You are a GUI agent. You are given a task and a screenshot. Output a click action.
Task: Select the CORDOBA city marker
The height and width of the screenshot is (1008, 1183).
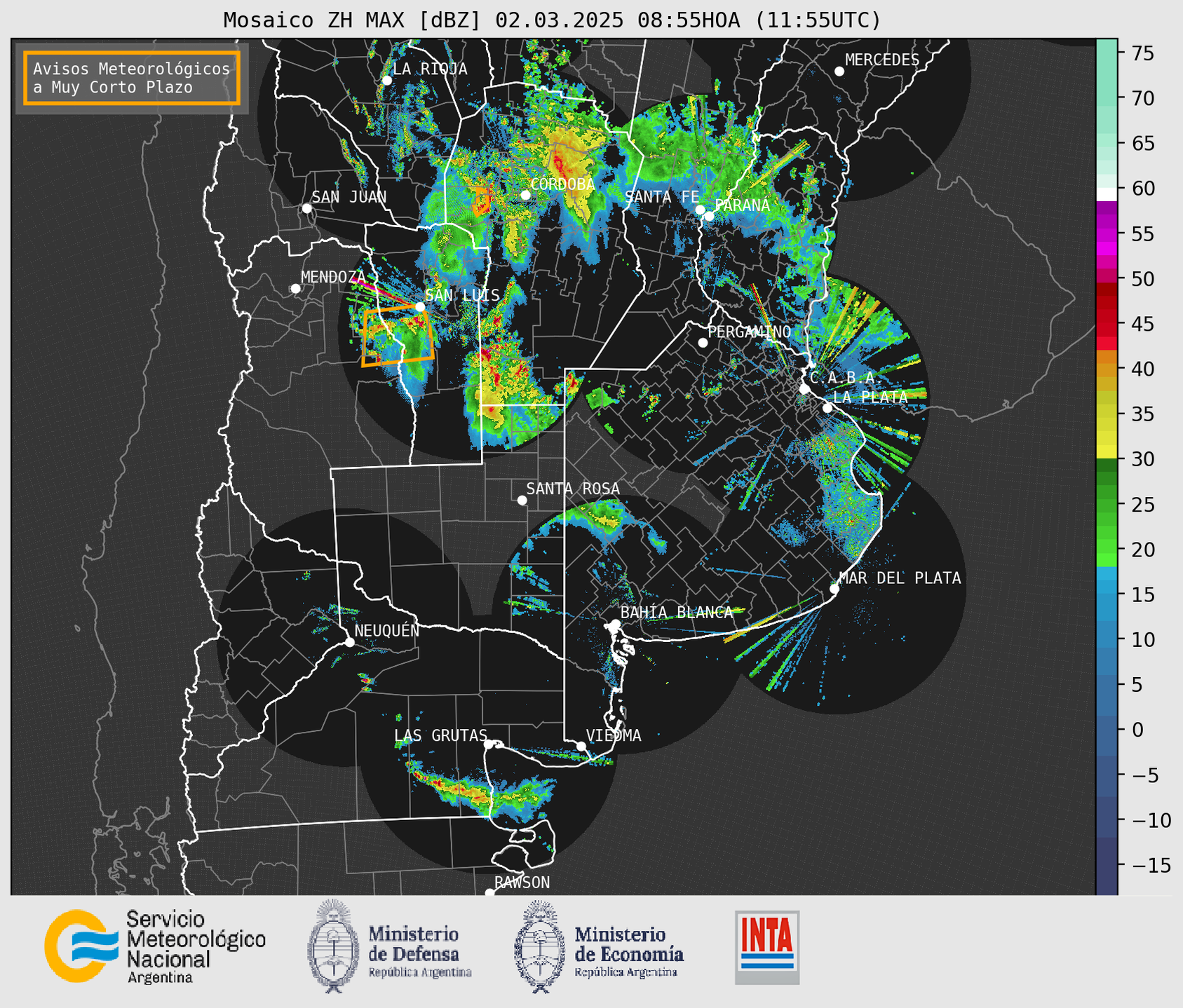tap(525, 195)
